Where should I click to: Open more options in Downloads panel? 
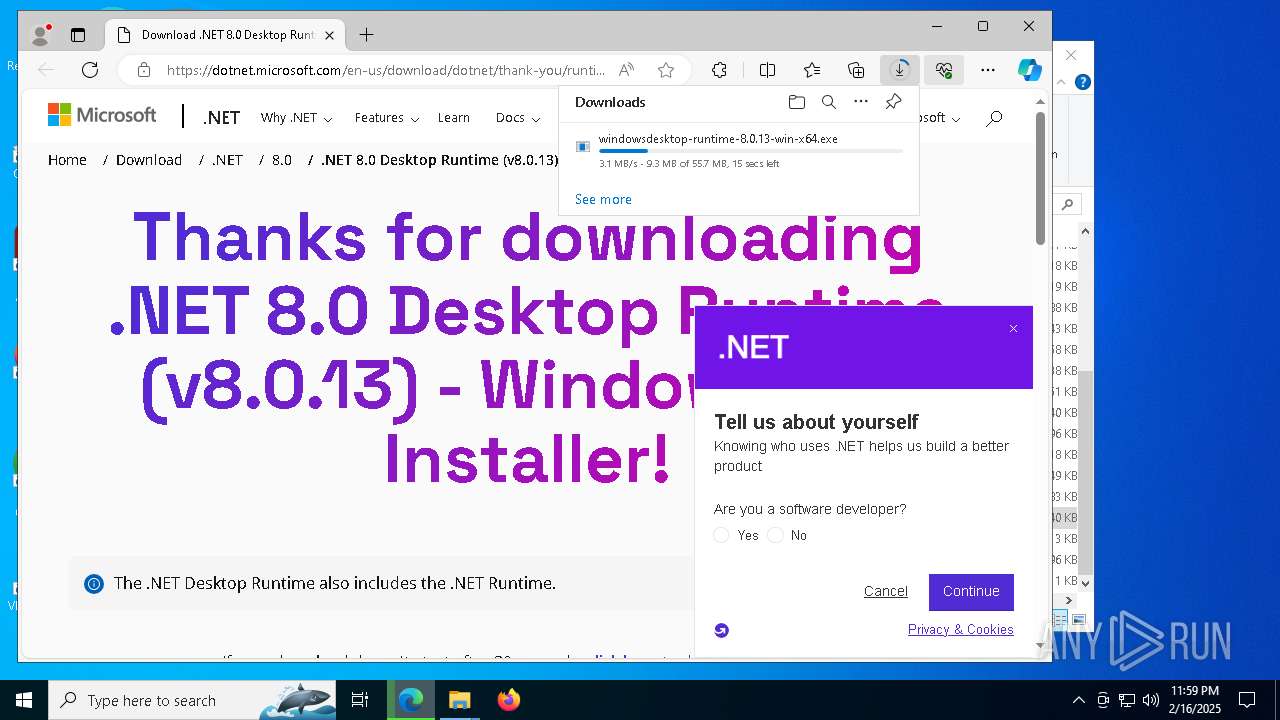tap(861, 102)
